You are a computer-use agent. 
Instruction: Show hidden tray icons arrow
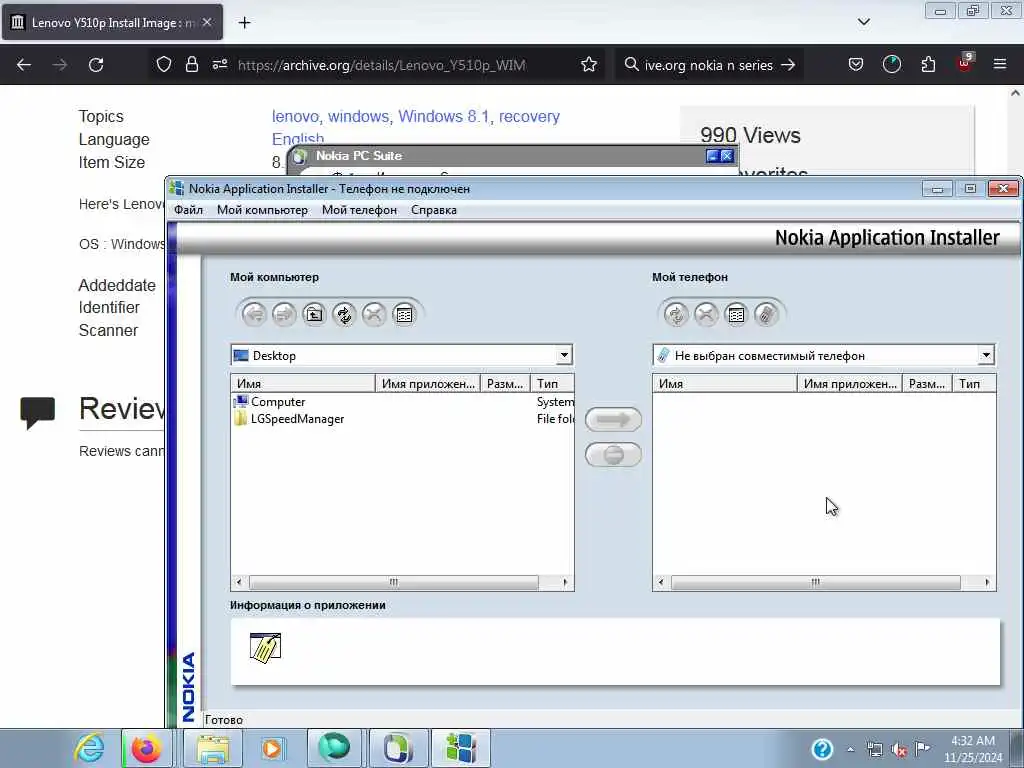[850, 750]
